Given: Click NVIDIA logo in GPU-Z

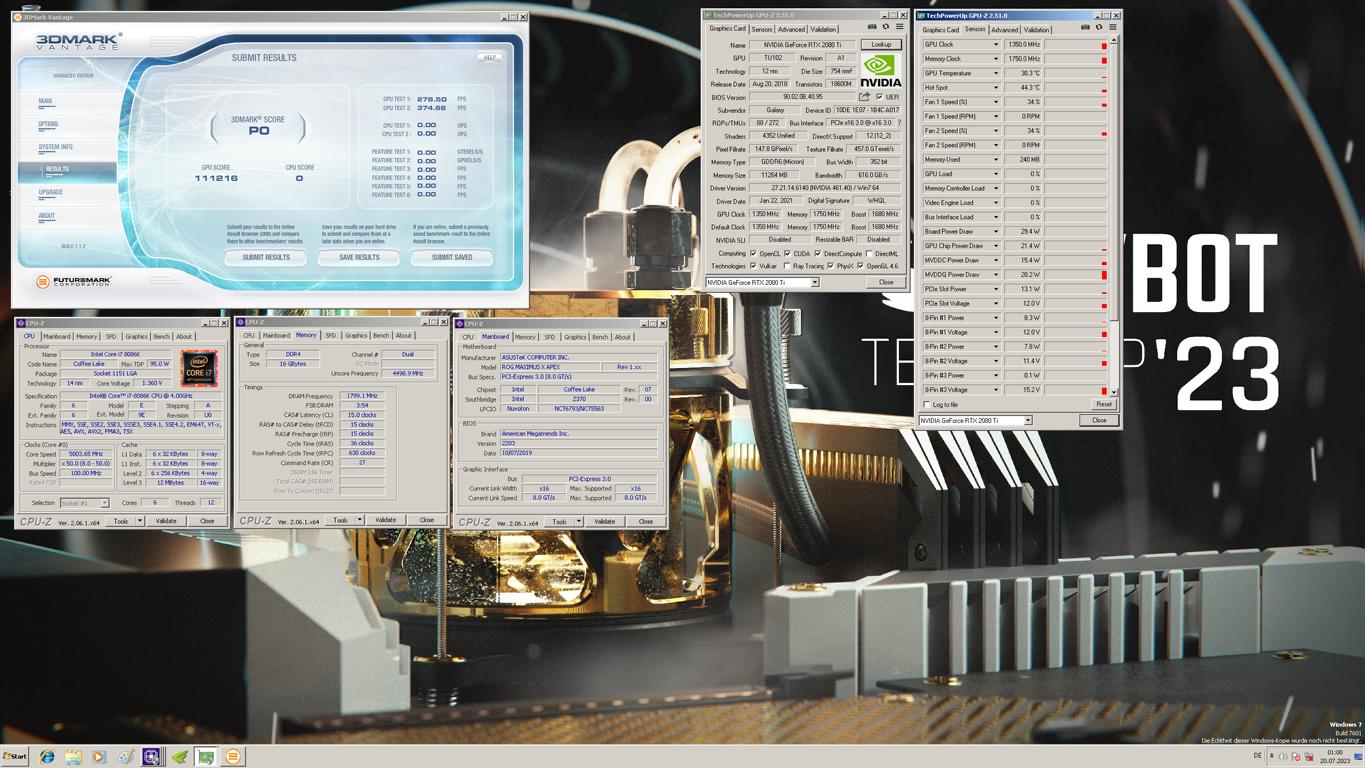Looking at the screenshot, I should coord(881,70).
